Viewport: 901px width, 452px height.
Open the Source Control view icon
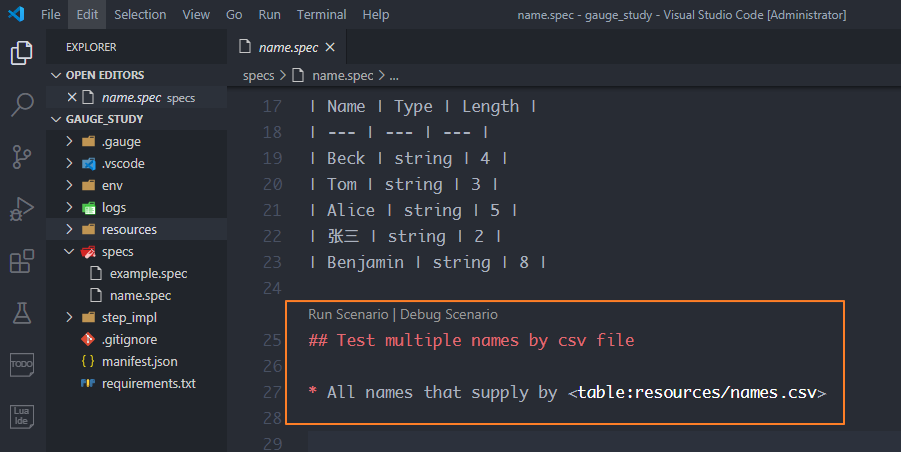pos(22,157)
